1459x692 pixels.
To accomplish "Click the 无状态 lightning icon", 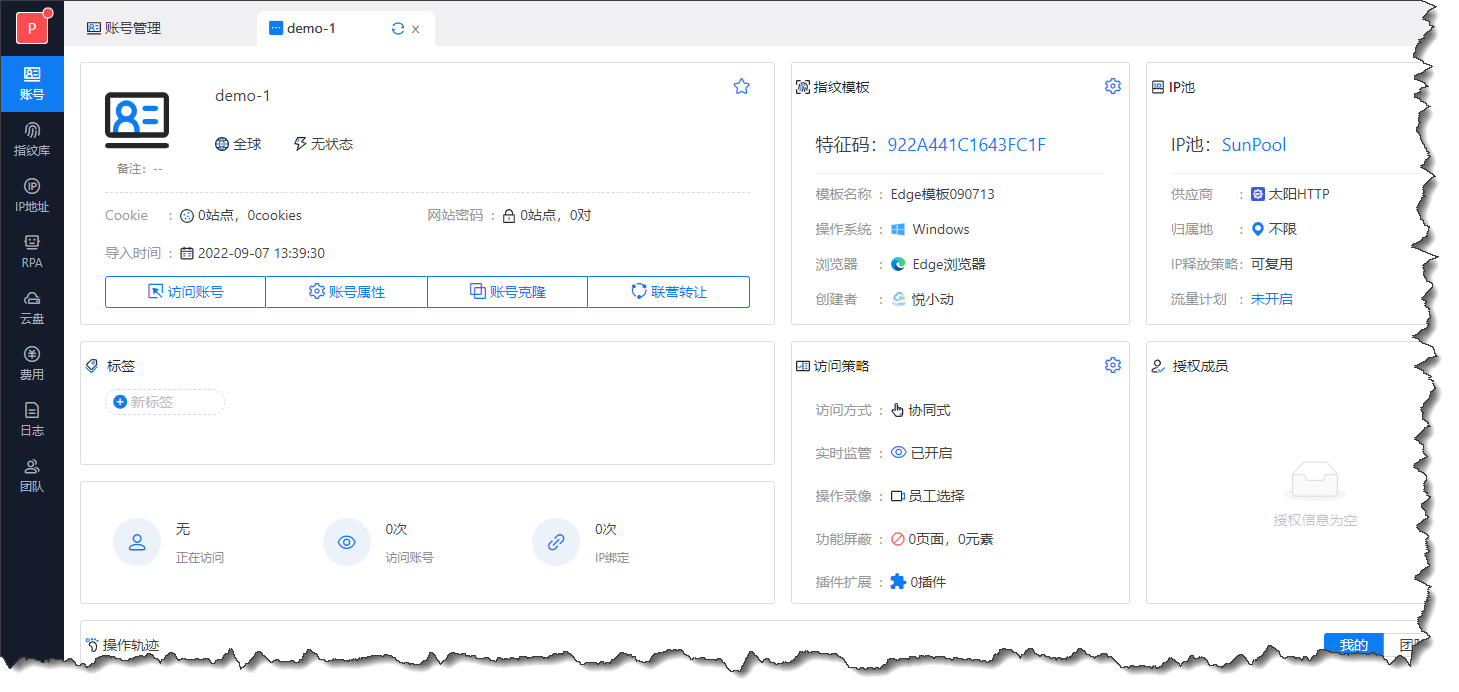I will tap(300, 144).
